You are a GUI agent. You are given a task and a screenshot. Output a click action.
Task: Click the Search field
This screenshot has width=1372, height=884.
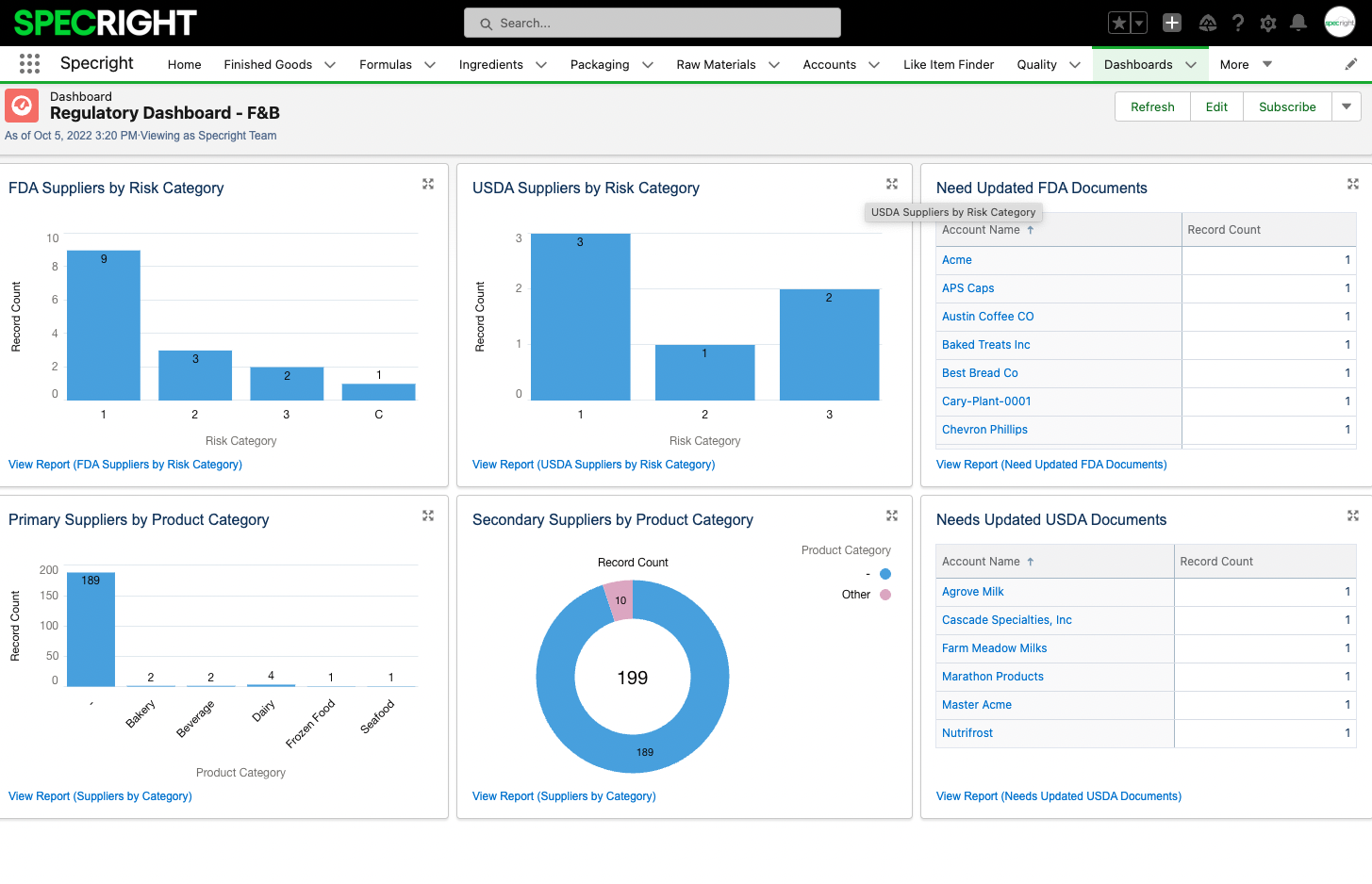(x=652, y=22)
